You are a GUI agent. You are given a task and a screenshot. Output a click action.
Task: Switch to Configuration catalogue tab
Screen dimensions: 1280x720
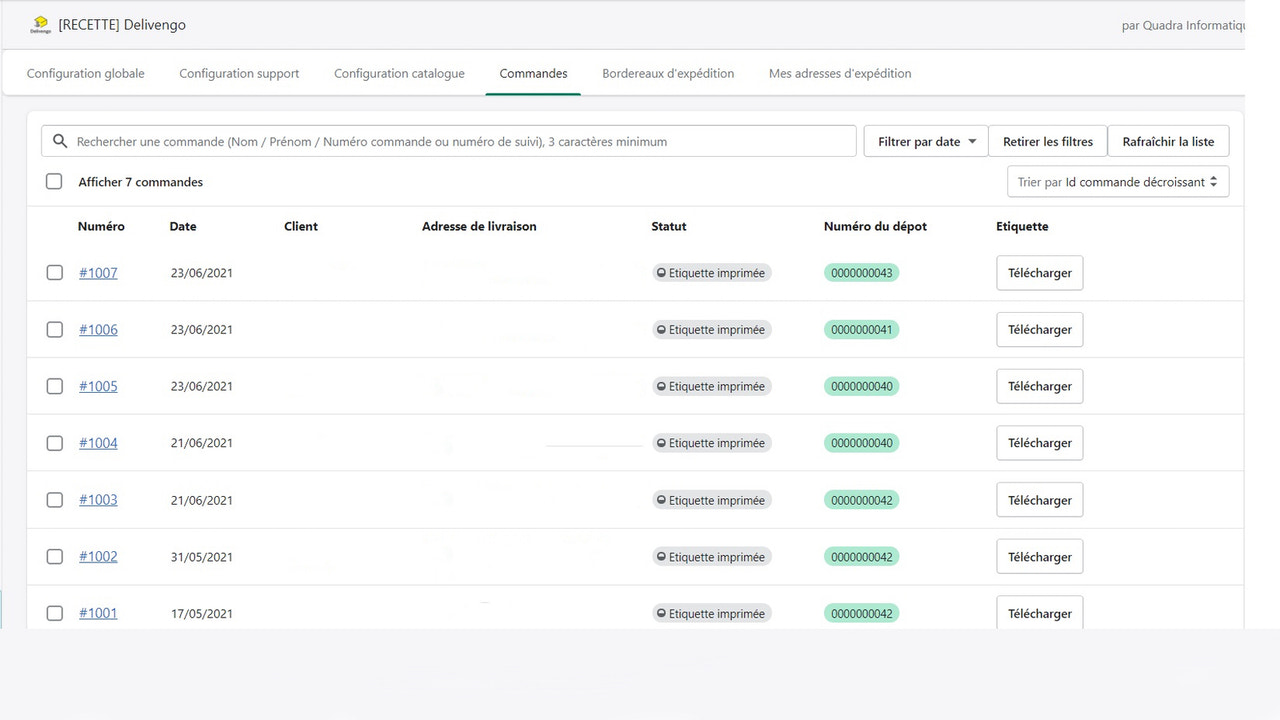pos(399,73)
